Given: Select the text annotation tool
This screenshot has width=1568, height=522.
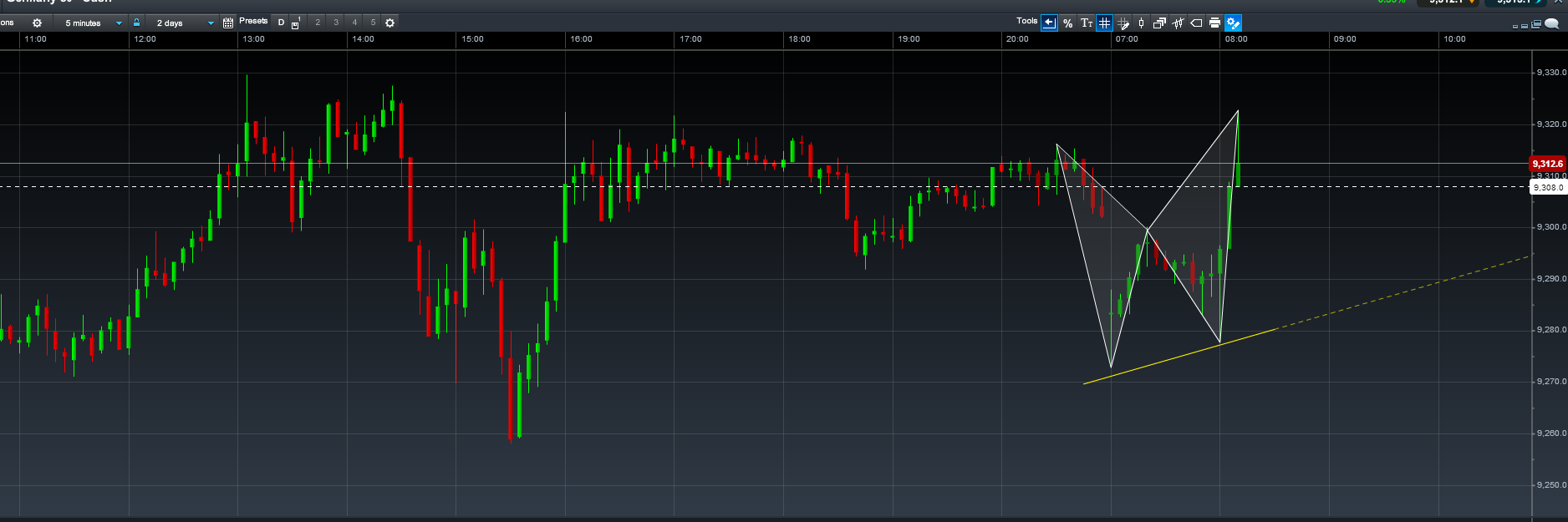Looking at the screenshot, I should pyautogui.click(x=1086, y=23).
